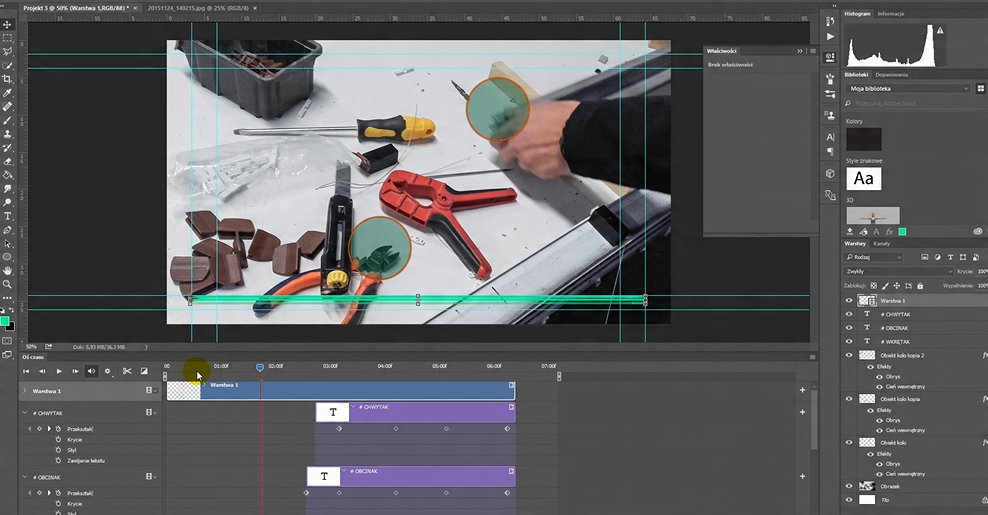Select the Quick Selection tool
Image resolution: width=988 pixels, height=515 pixels.
click(8, 66)
